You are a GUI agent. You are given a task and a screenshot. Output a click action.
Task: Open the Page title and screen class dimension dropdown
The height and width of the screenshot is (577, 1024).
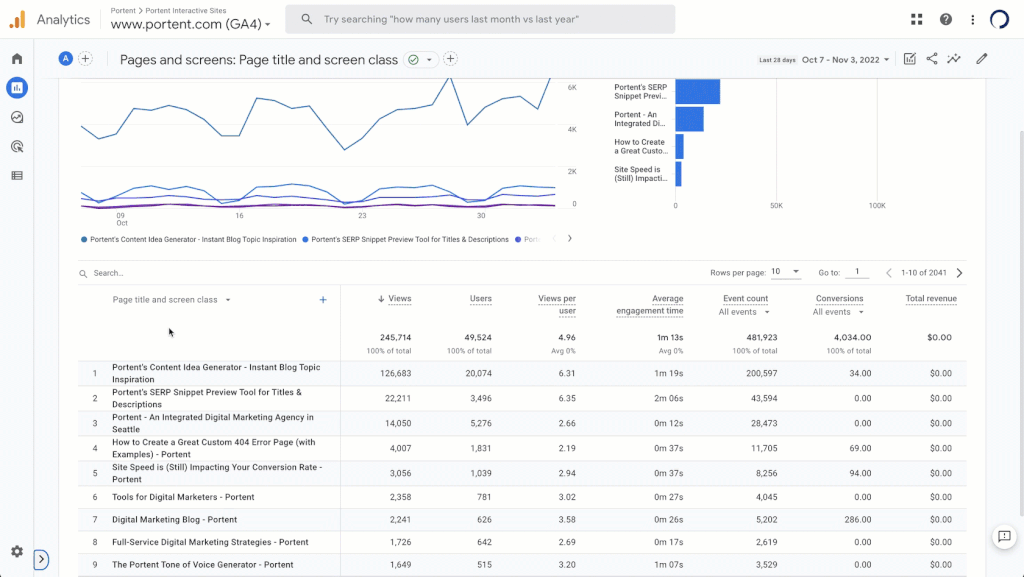pos(172,300)
